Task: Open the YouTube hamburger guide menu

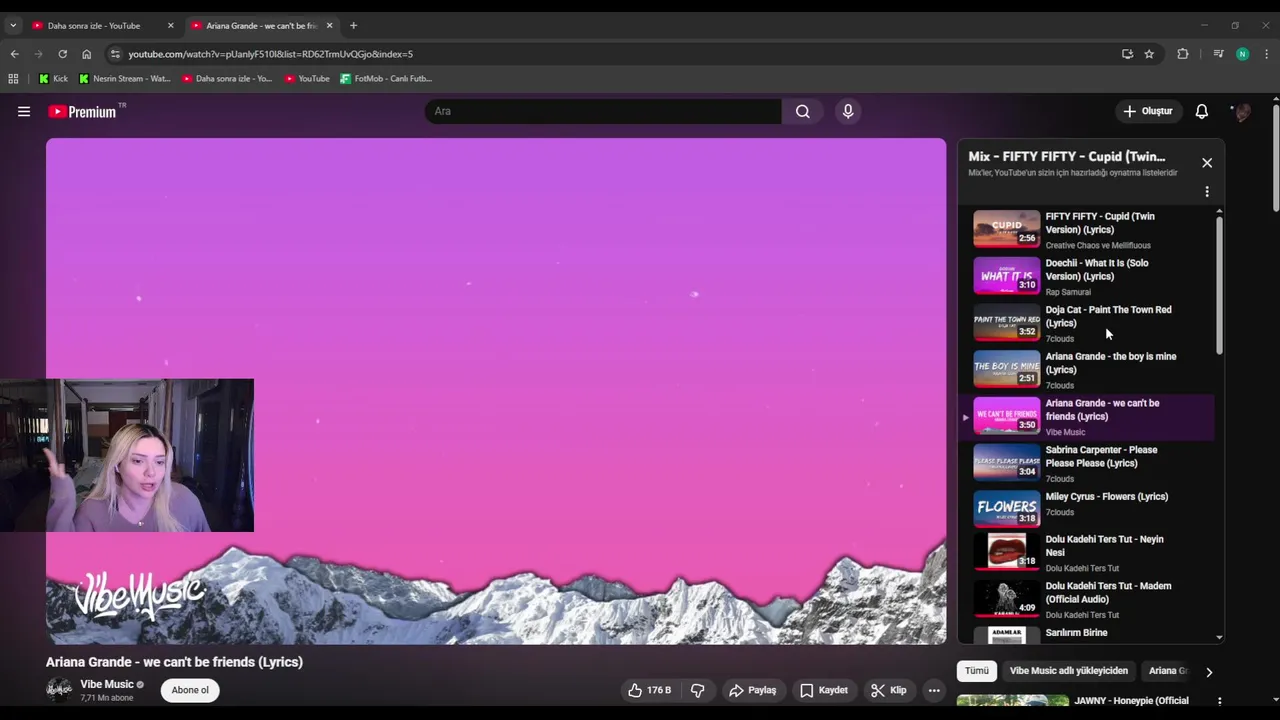Action: coord(24,111)
